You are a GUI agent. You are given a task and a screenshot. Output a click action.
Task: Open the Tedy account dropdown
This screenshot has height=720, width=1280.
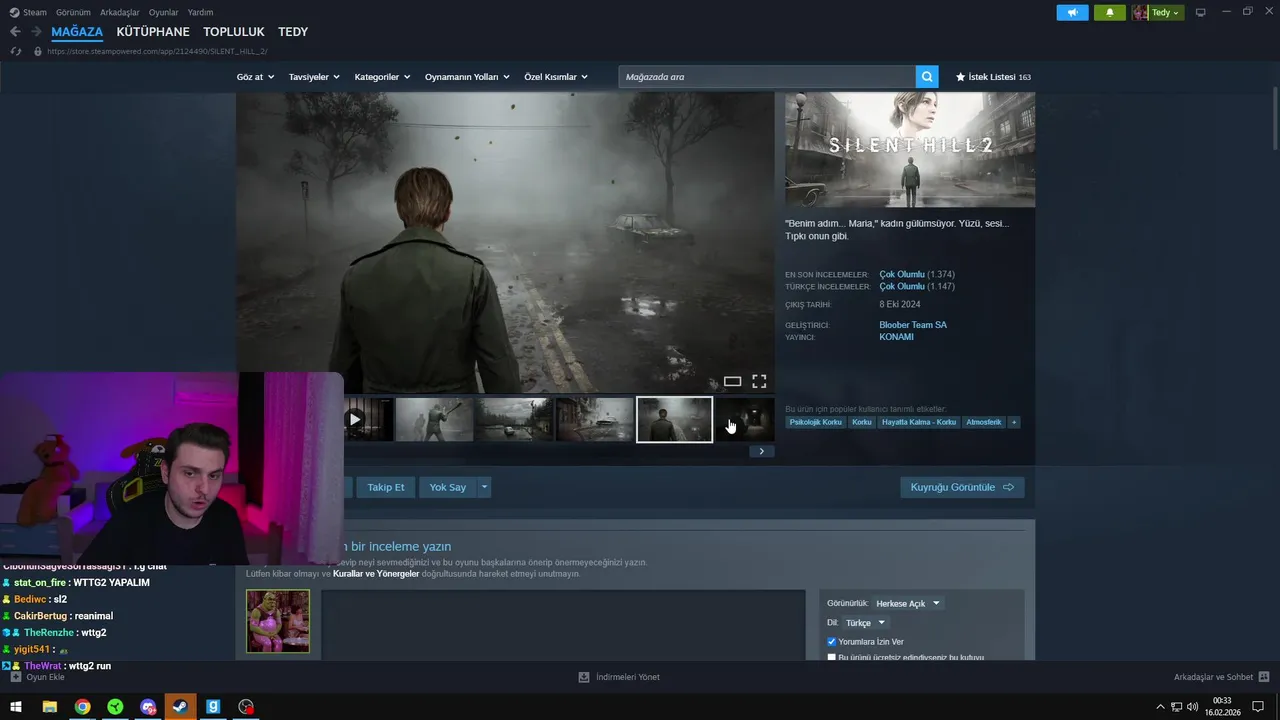1158,13
